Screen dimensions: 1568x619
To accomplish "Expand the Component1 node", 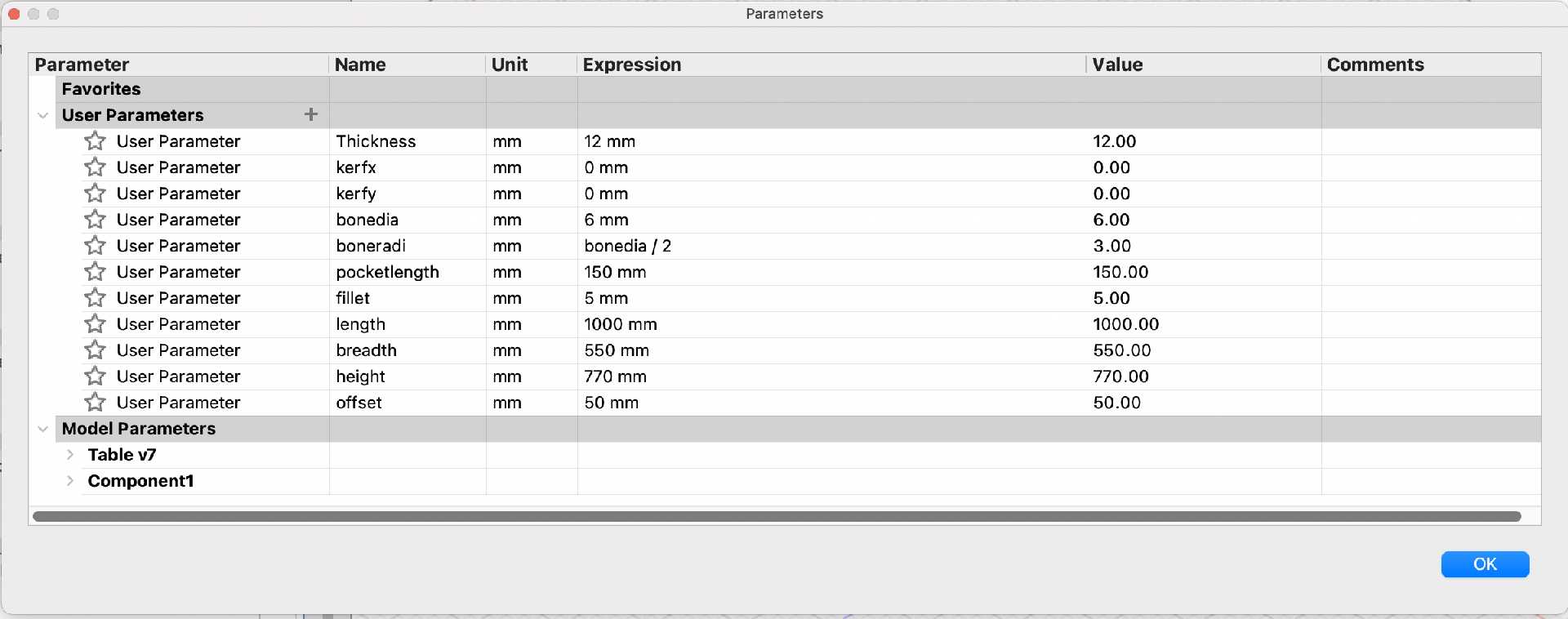I will [70, 481].
